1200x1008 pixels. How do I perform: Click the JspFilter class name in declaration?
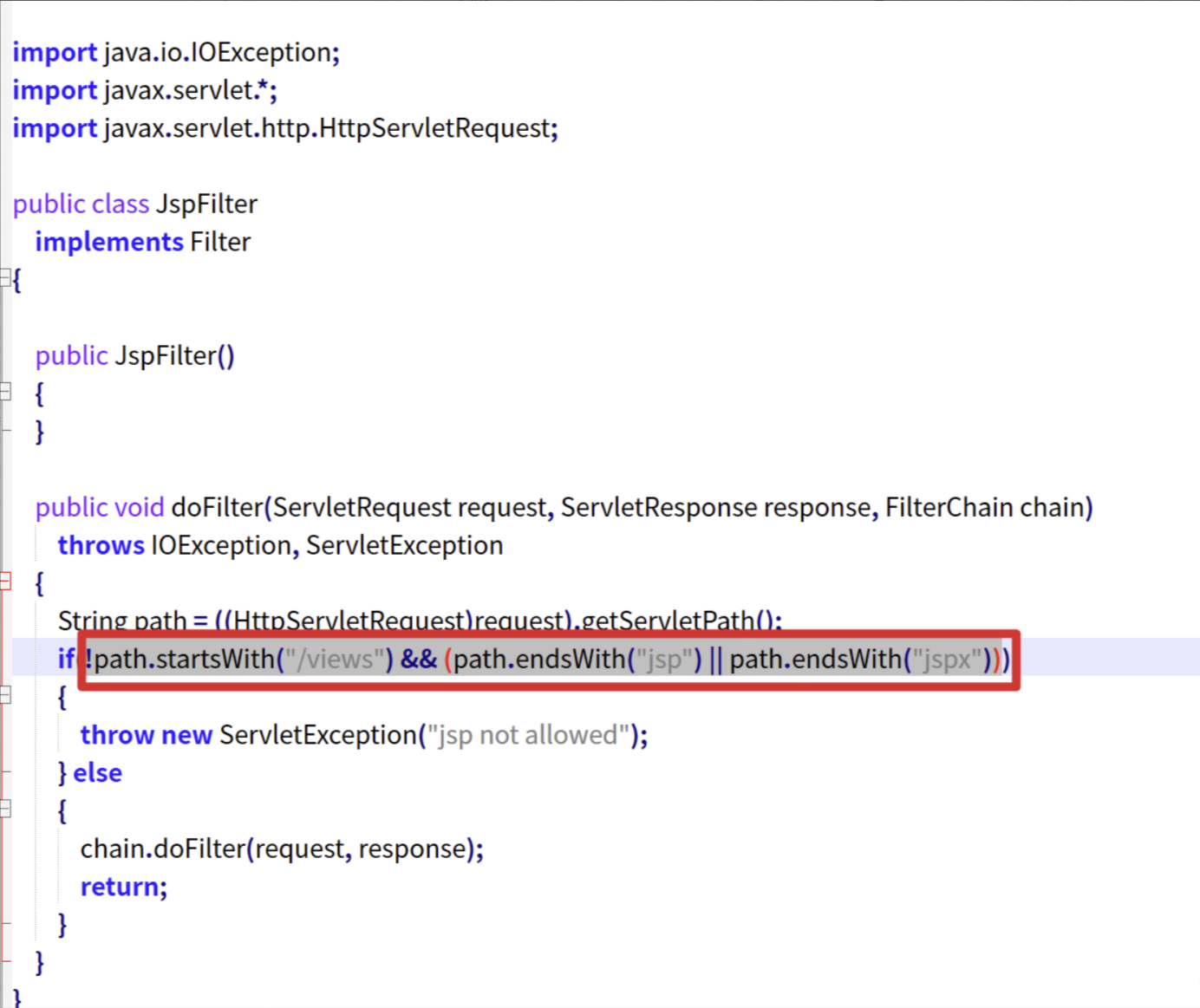click(206, 205)
